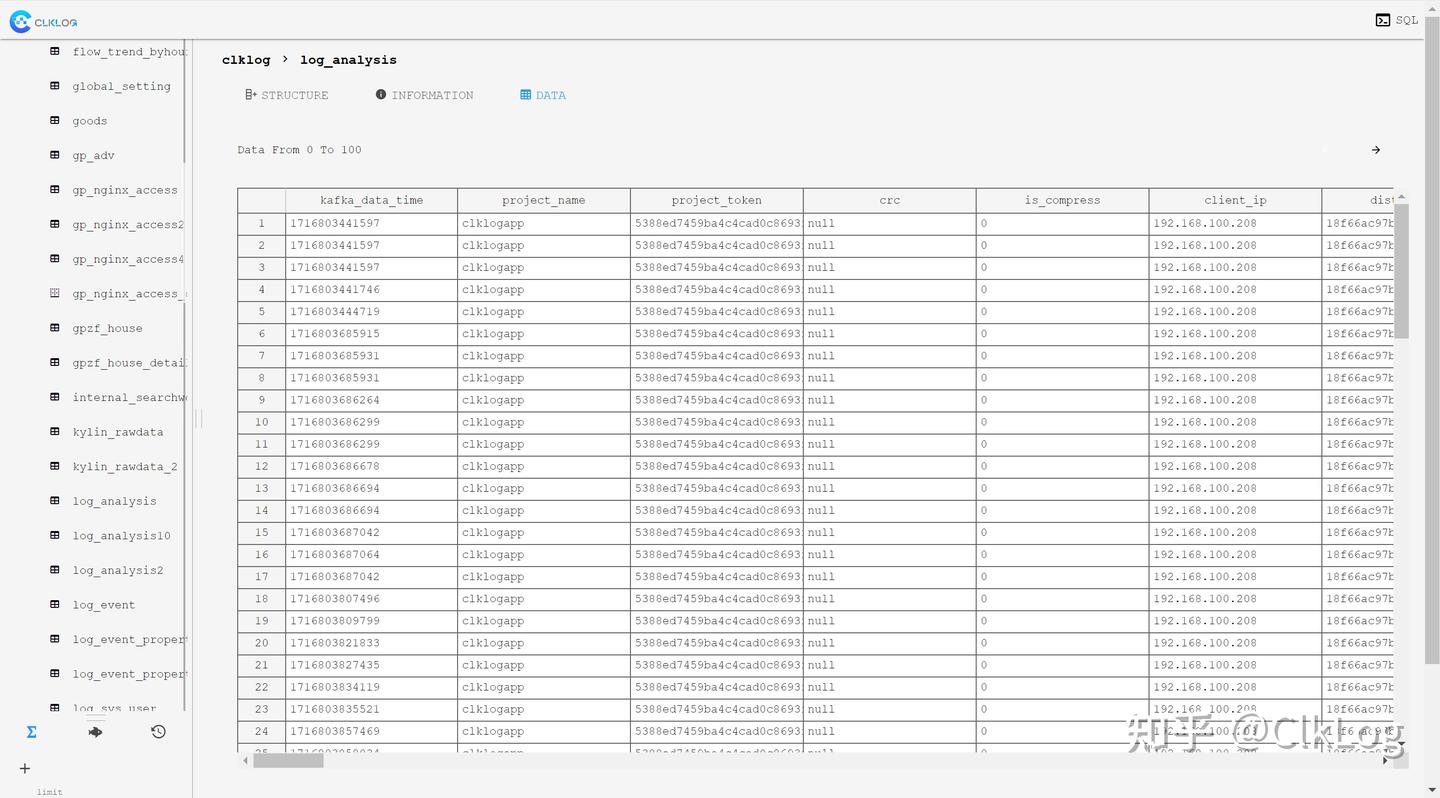Select the cell with value 1716803809799
This screenshot has height=798, width=1440.
371,621
